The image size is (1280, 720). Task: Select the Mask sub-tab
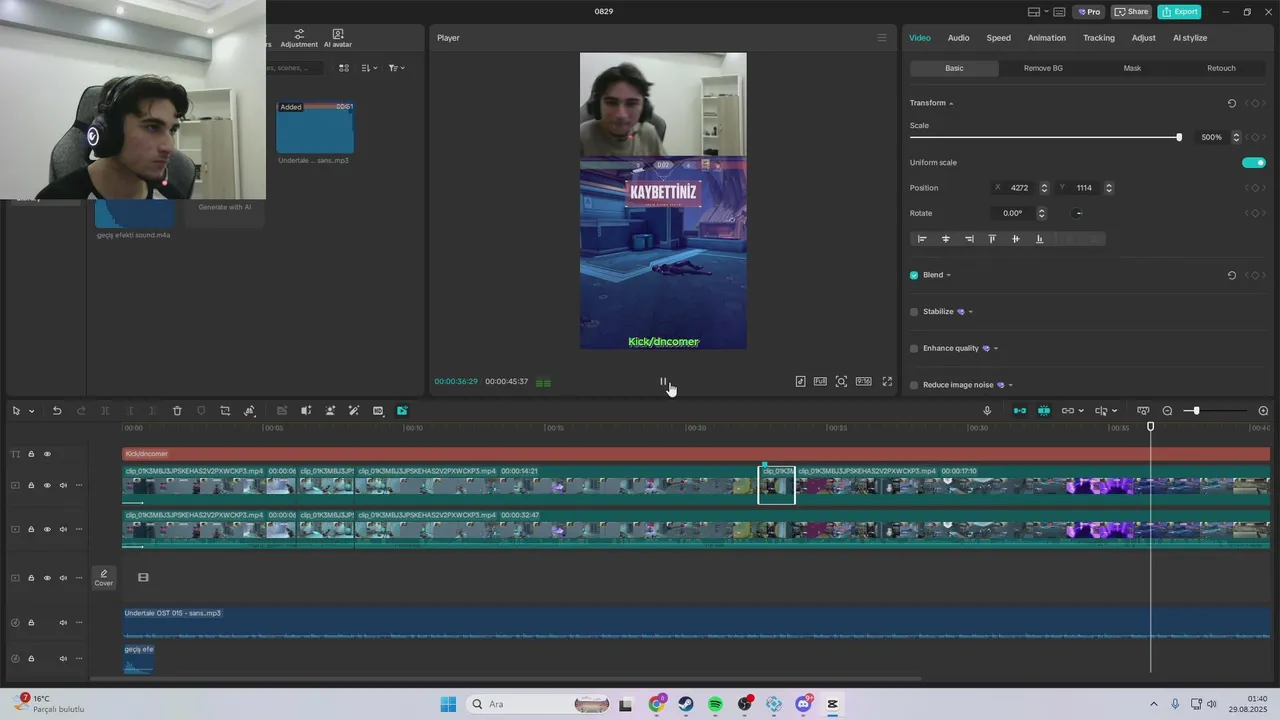(1132, 68)
